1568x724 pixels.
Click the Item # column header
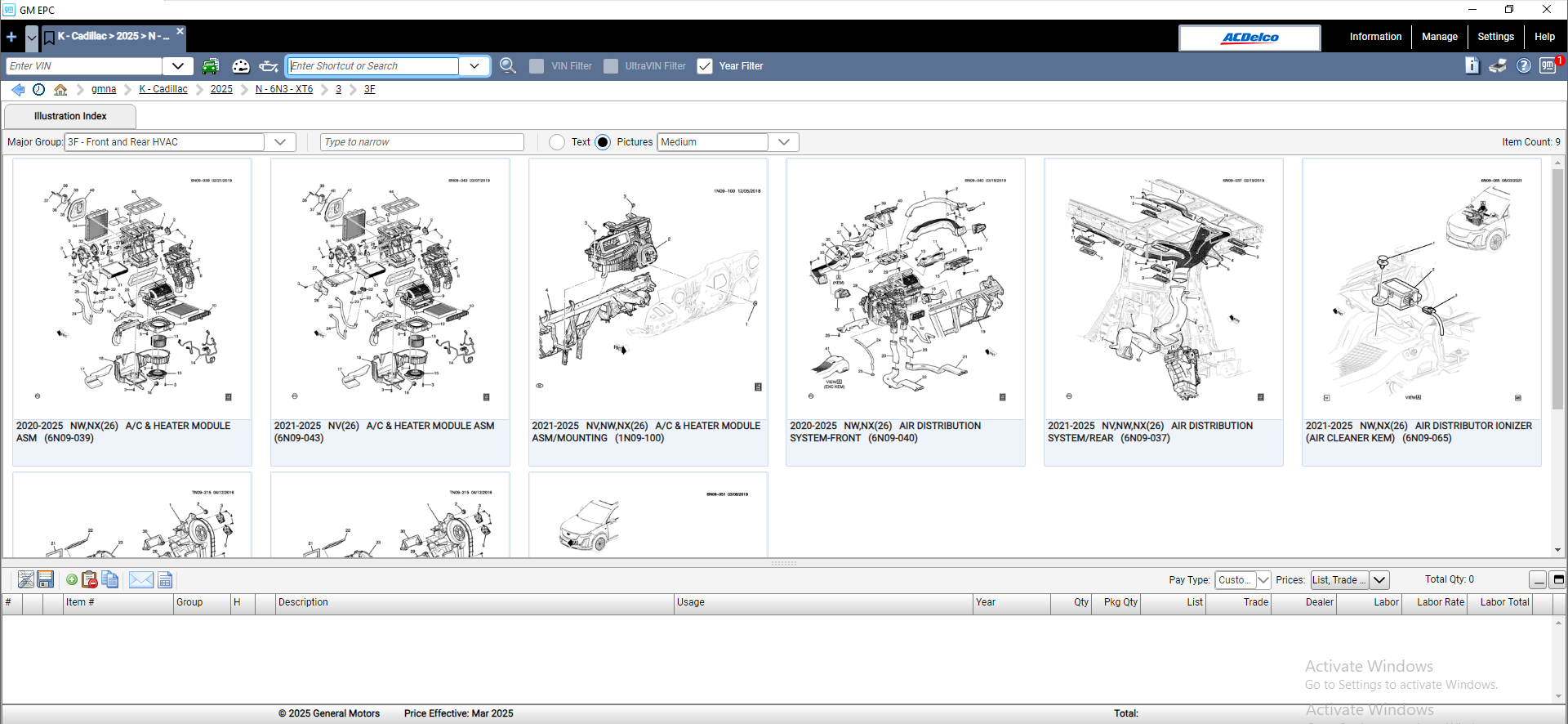pyautogui.click(x=118, y=602)
